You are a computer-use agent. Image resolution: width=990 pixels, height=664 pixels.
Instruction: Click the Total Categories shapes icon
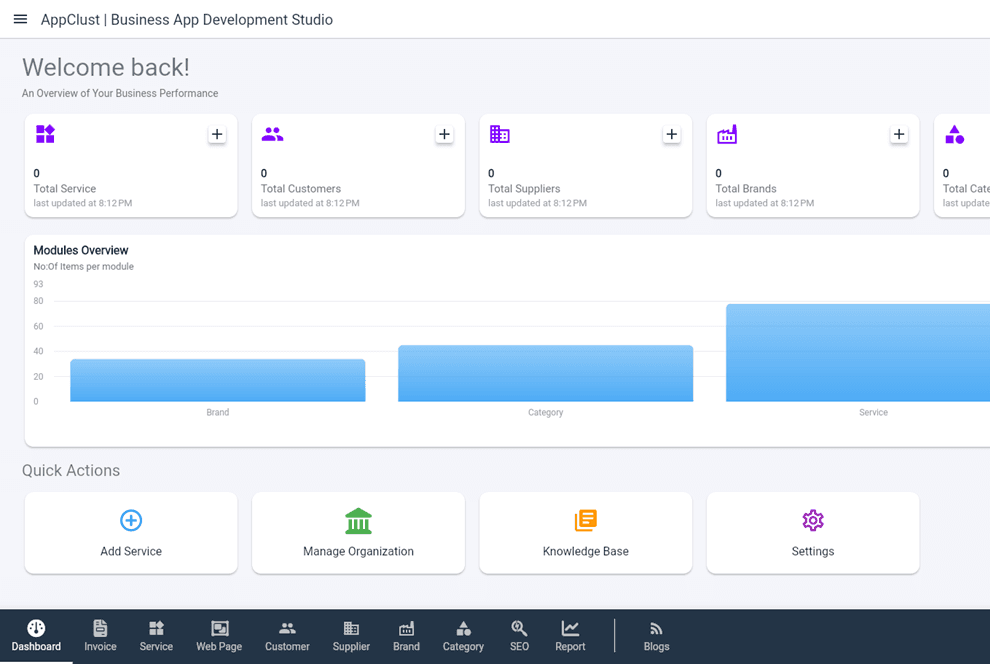pos(954,134)
